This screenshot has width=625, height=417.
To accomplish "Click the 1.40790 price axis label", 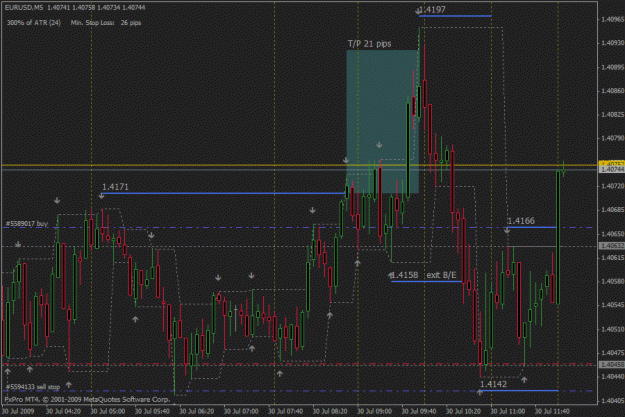I will (613, 138).
